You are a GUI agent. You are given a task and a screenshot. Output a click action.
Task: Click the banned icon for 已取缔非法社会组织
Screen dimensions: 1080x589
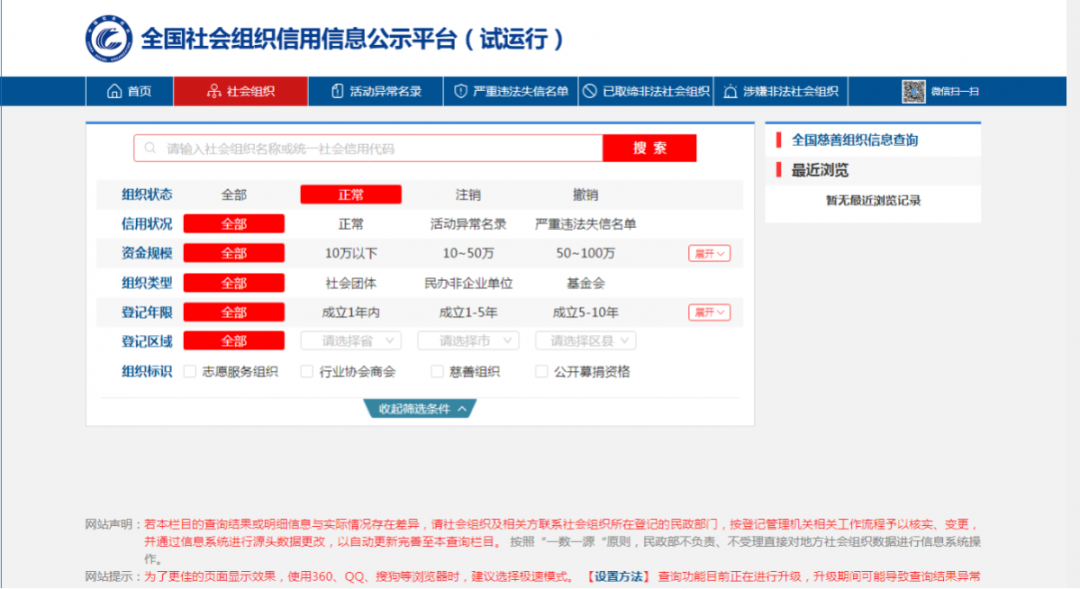coord(589,92)
